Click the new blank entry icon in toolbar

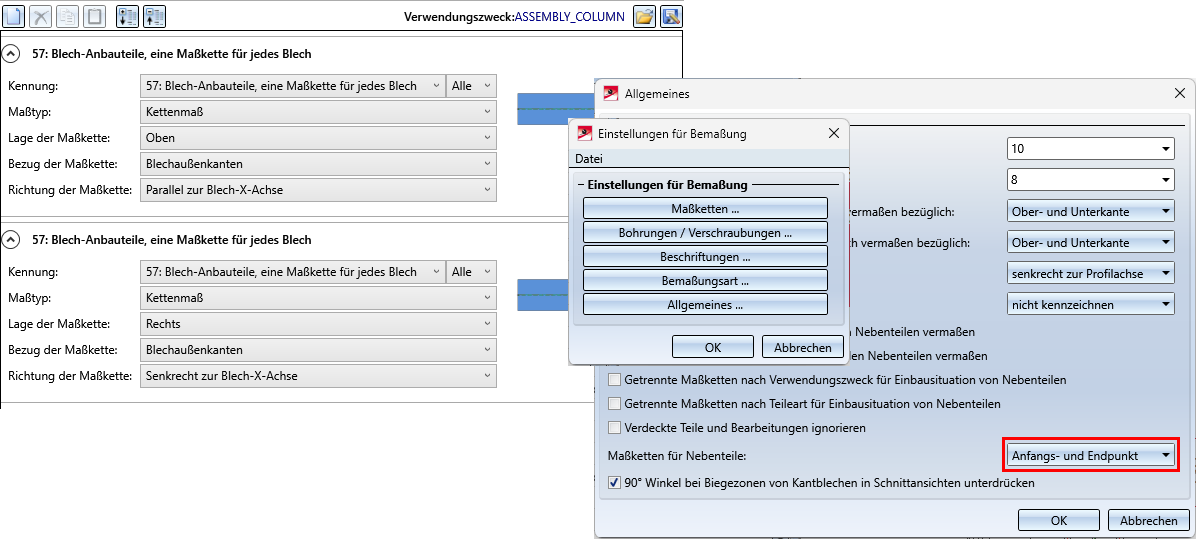pyautogui.click(x=15, y=16)
